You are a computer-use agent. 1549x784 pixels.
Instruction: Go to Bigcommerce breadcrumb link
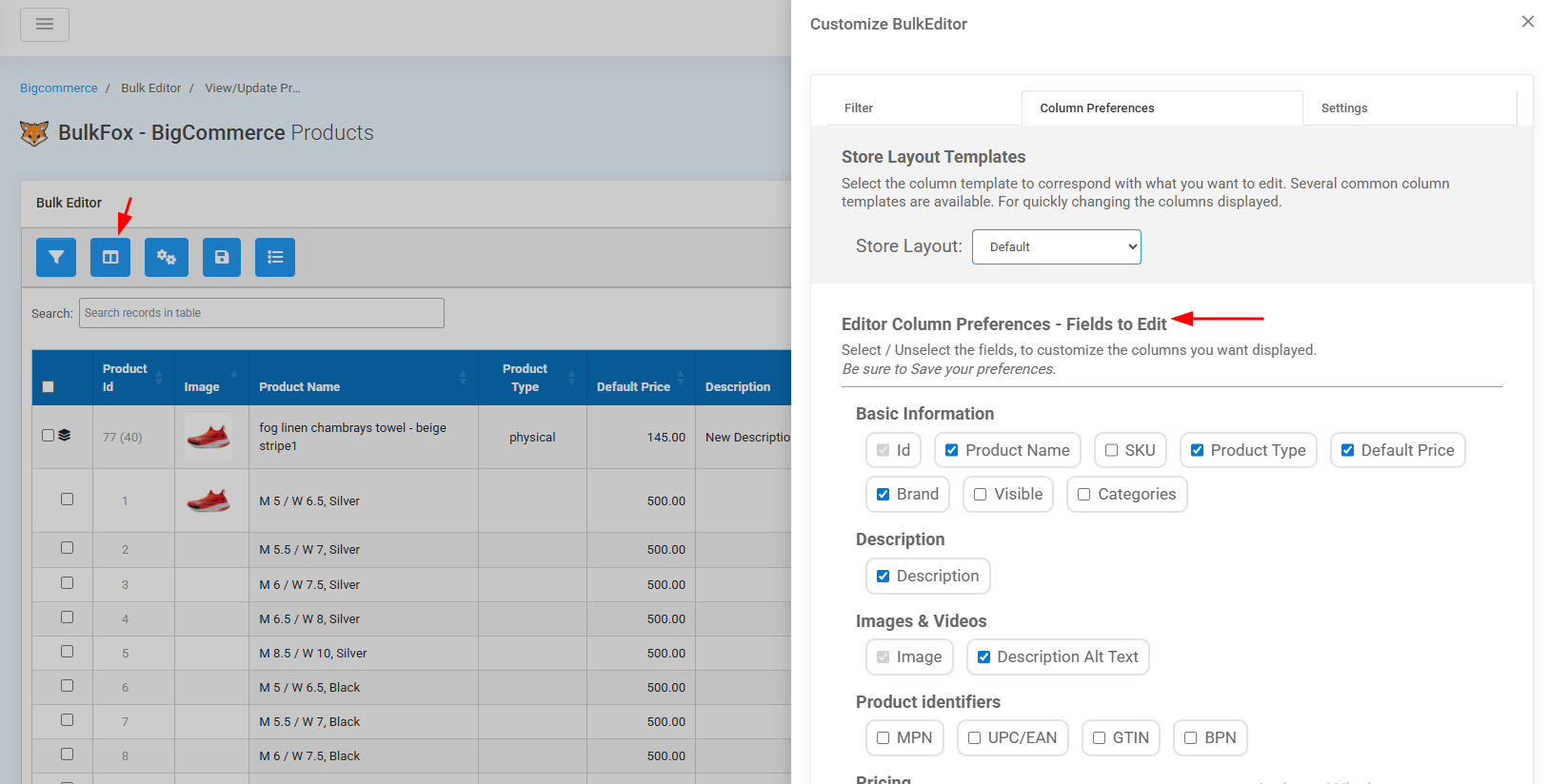tap(59, 88)
